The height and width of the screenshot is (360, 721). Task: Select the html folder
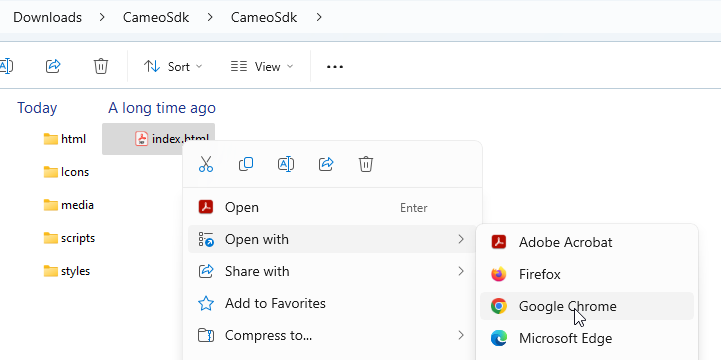[x=65, y=139]
